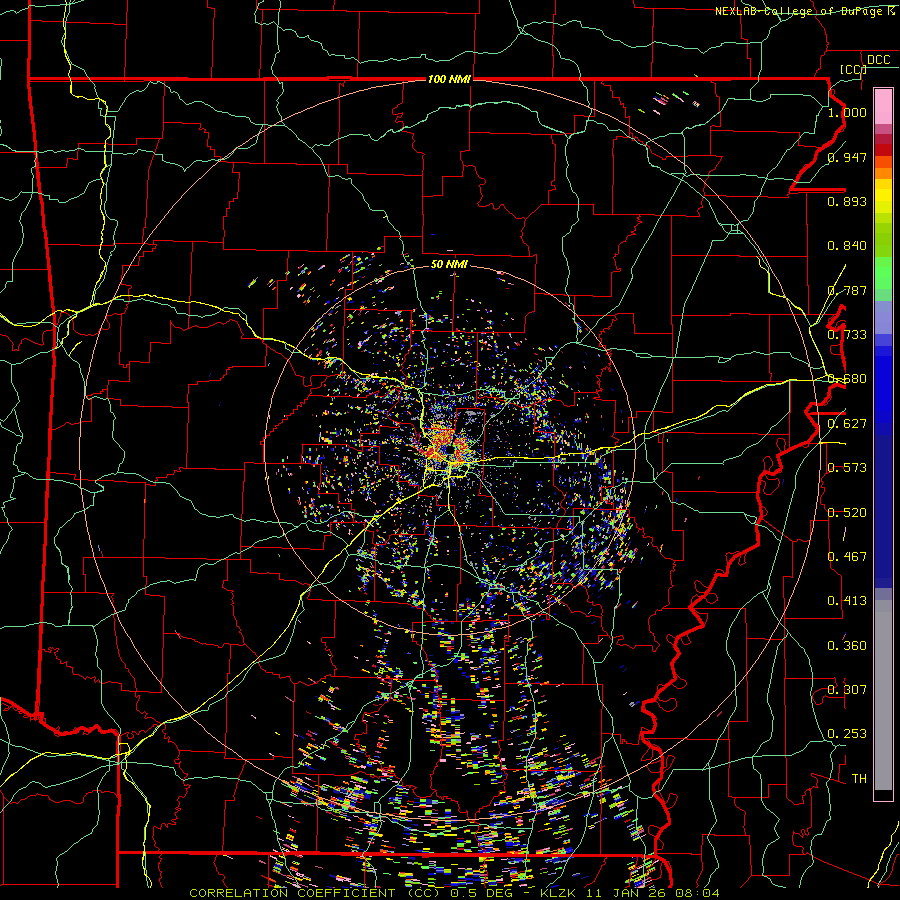Click the 0.893 legend value
The height and width of the screenshot is (900, 900).
pyautogui.click(x=847, y=201)
